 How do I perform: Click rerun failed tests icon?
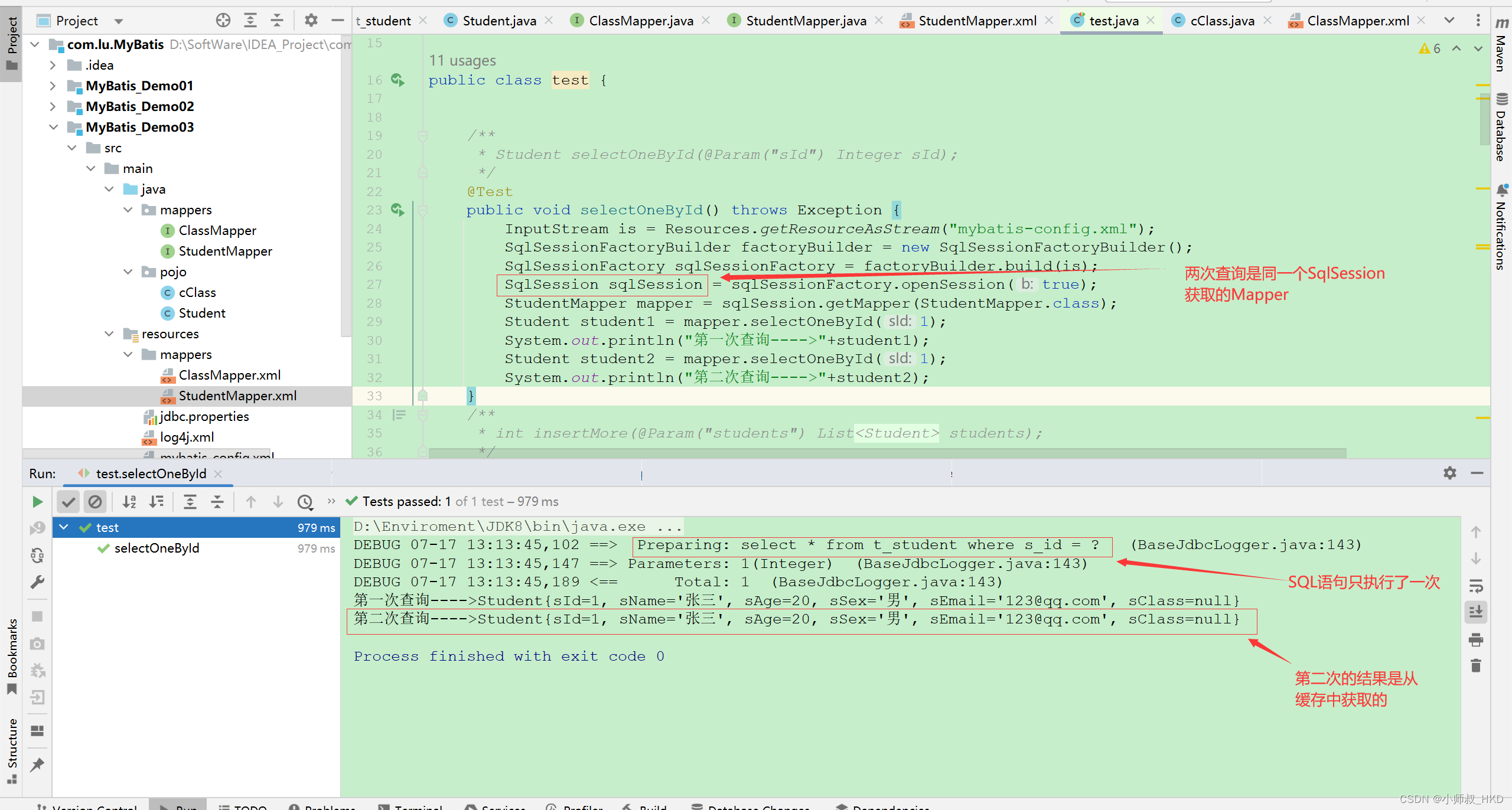coord(37,528)
